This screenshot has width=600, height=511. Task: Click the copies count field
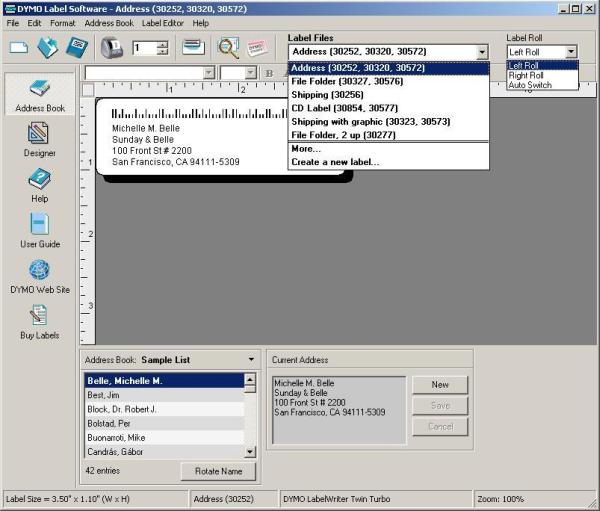145,48
